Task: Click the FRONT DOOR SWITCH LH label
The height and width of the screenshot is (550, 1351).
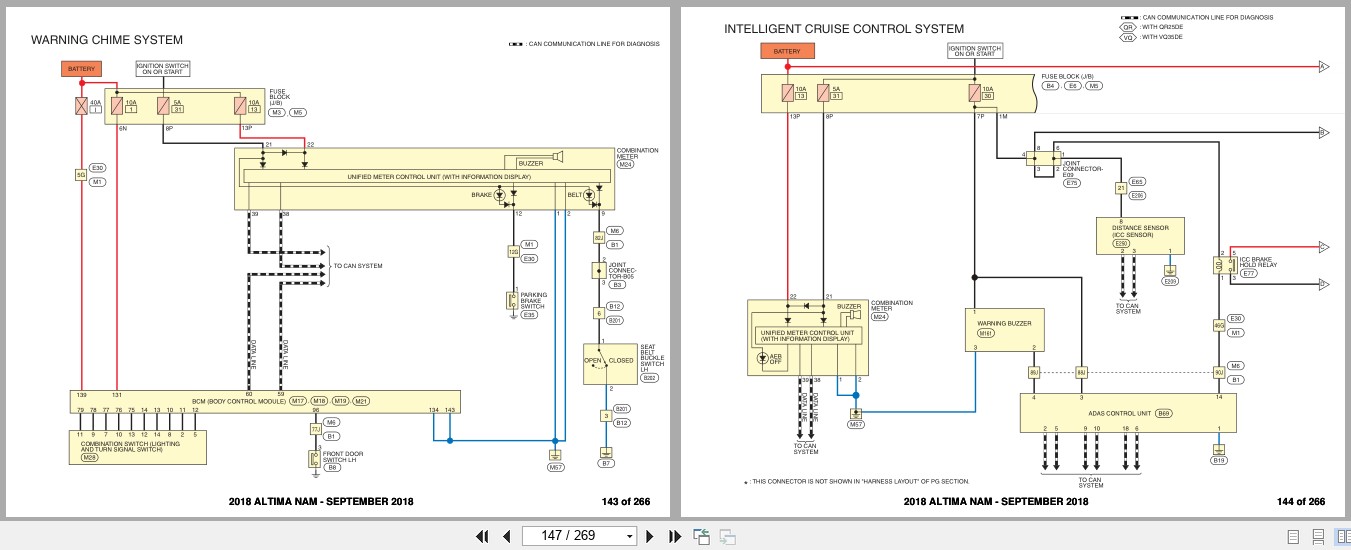Action: tap(345, 459)
